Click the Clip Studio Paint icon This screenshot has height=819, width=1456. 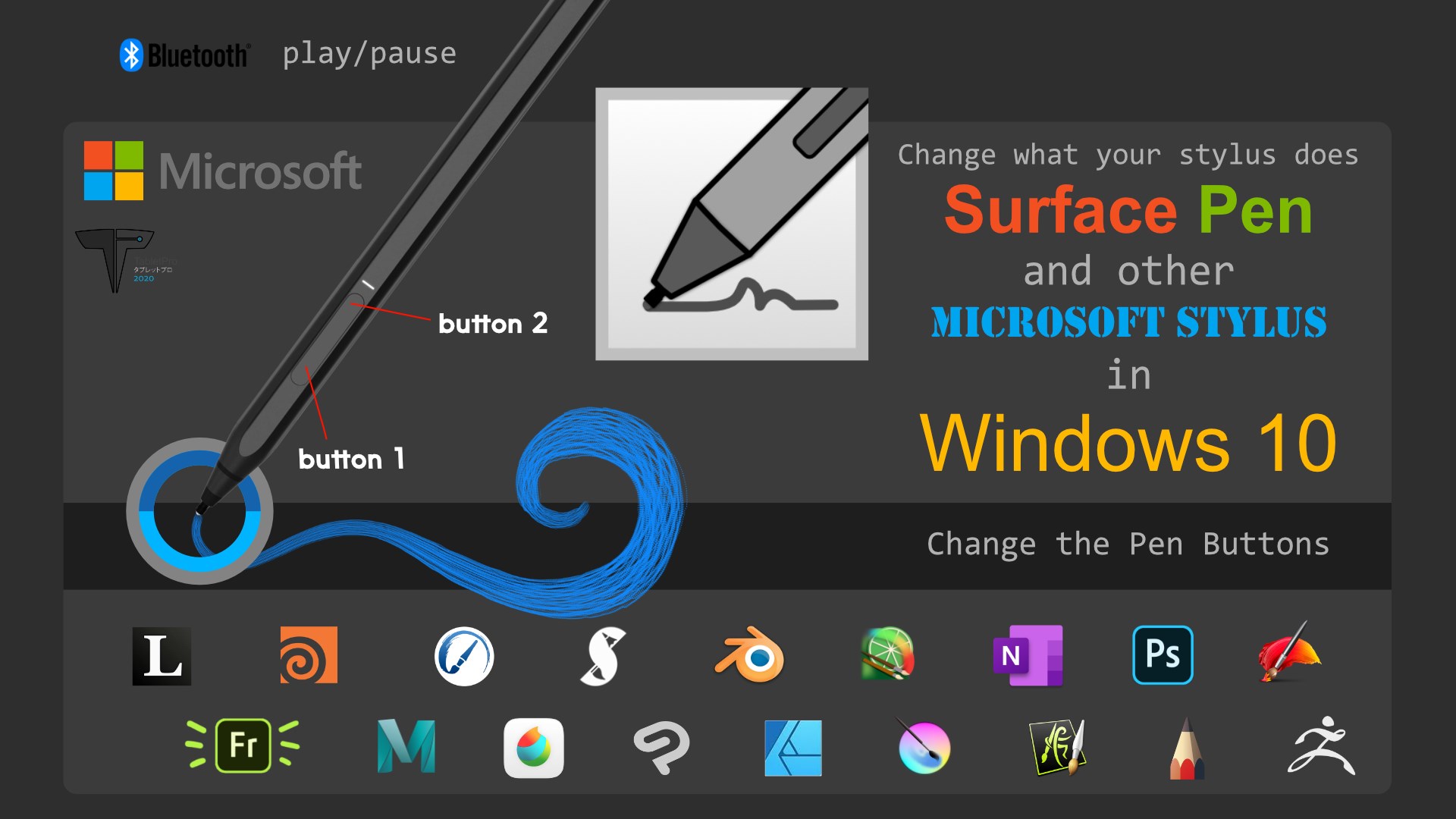point(662,747)
